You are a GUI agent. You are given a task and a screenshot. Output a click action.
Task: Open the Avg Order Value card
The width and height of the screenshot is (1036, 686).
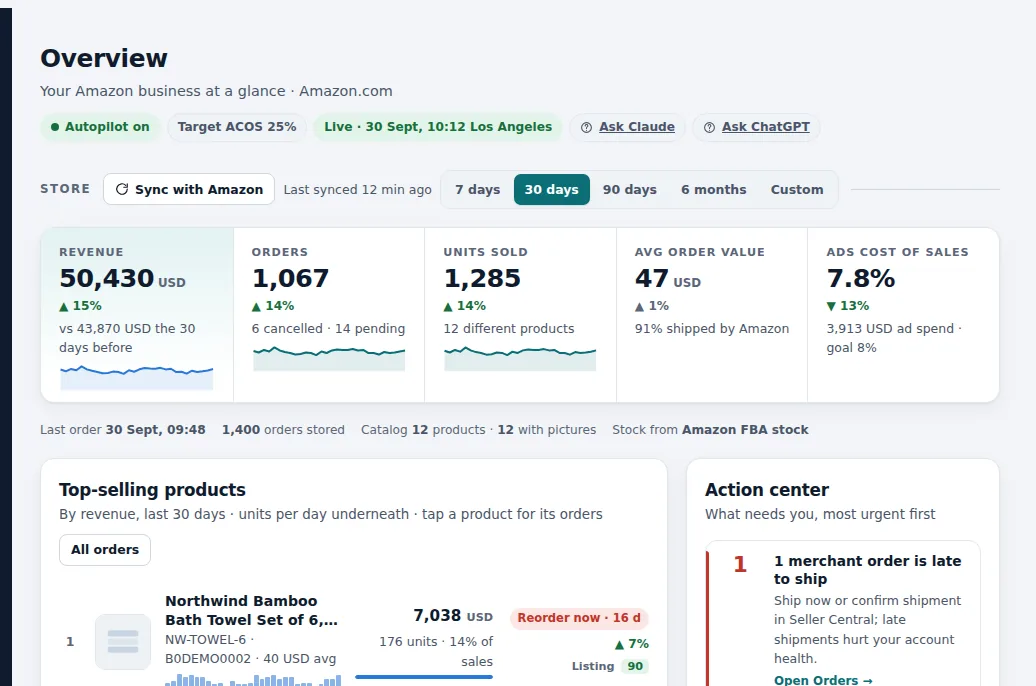[712, 315]
